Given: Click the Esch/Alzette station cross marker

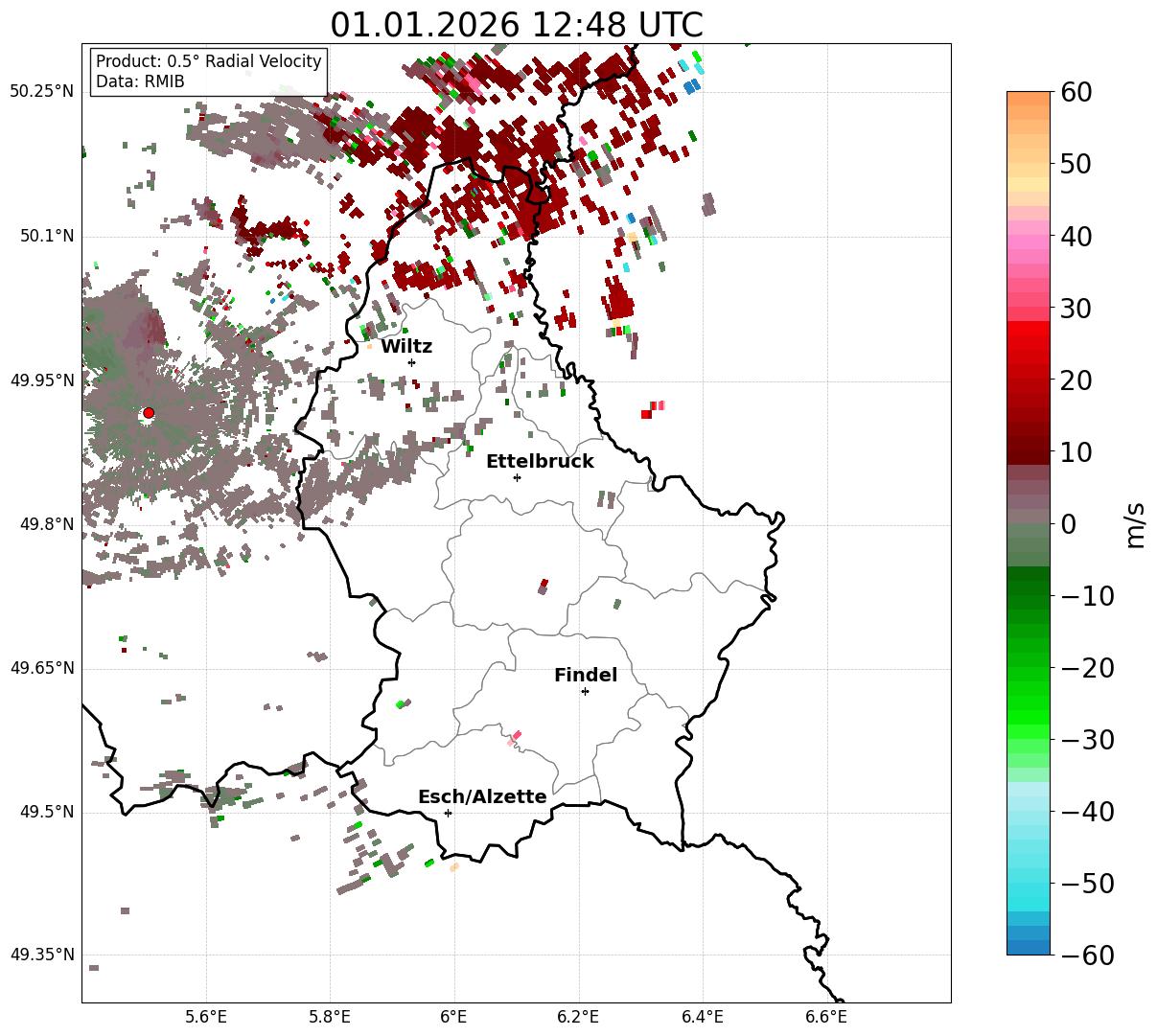Looking at the screenshot, I should point(448,813).
